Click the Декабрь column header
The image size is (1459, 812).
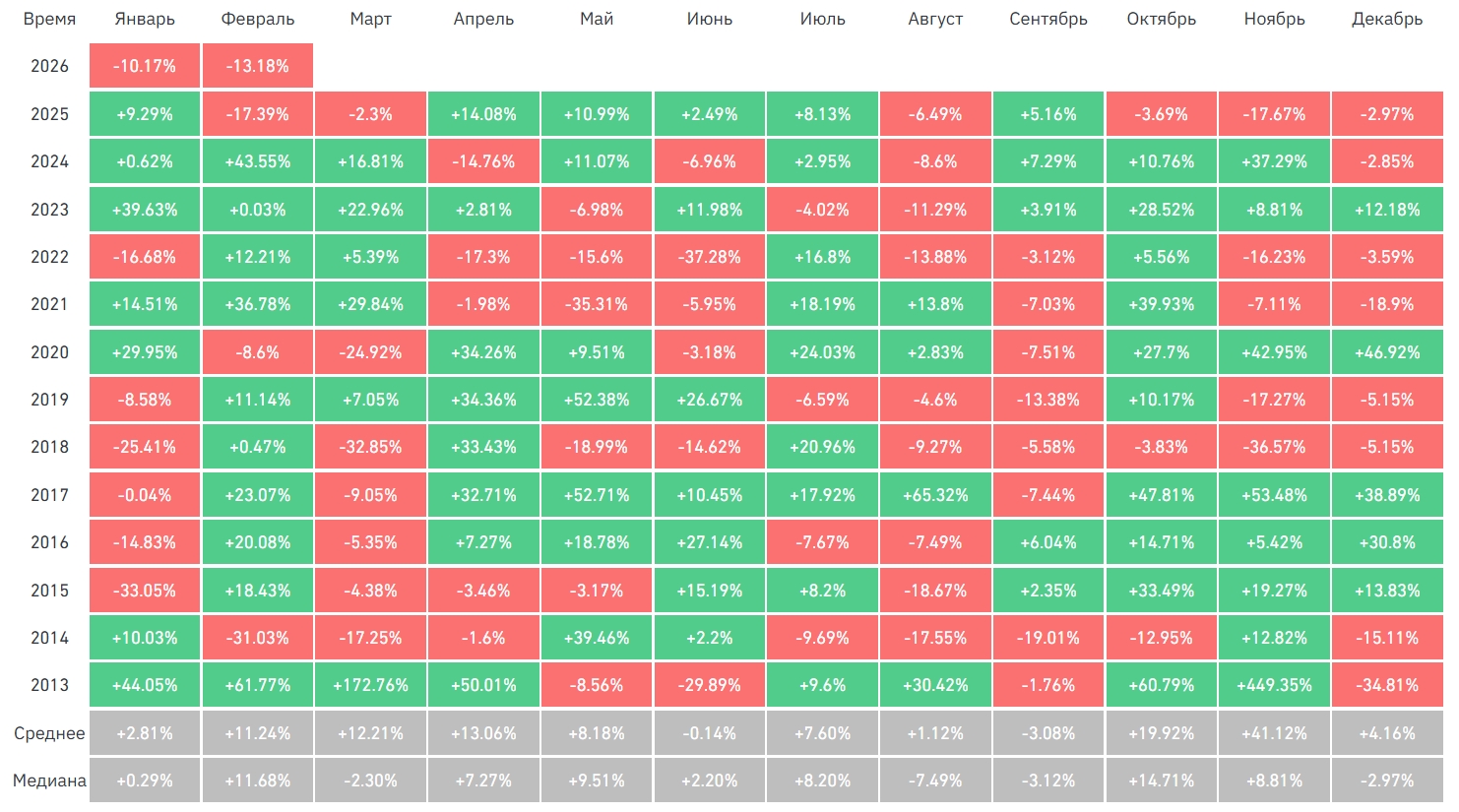point(1387,19)
